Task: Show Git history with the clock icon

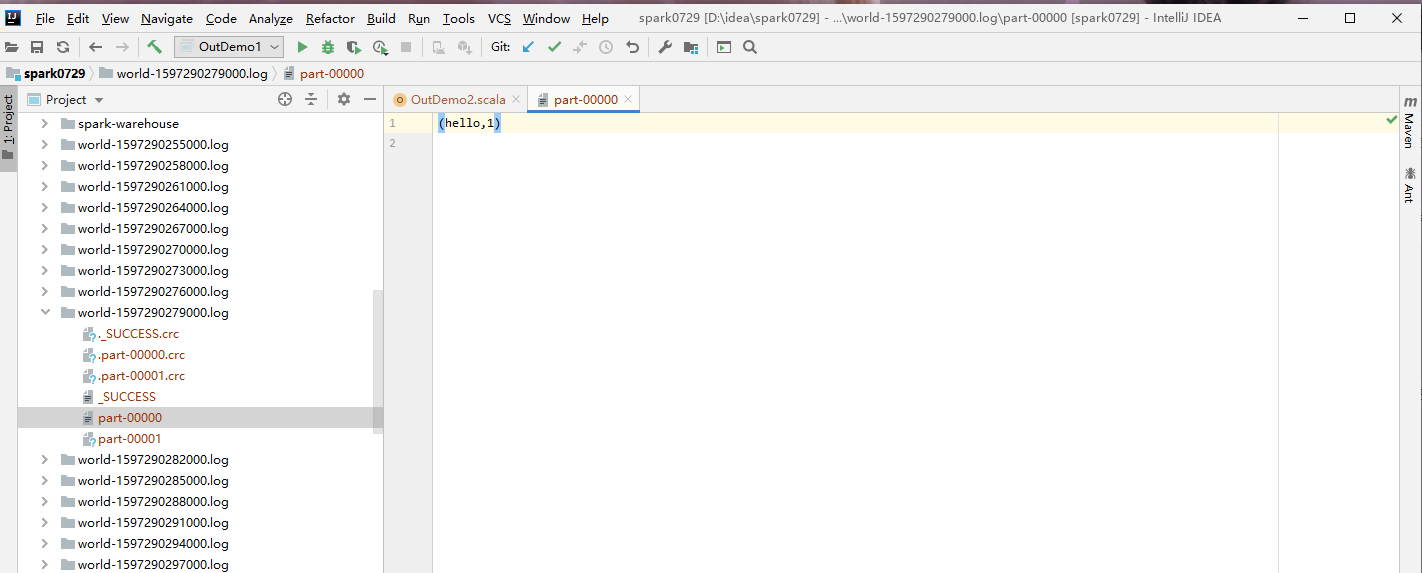Action: point(606,47)
